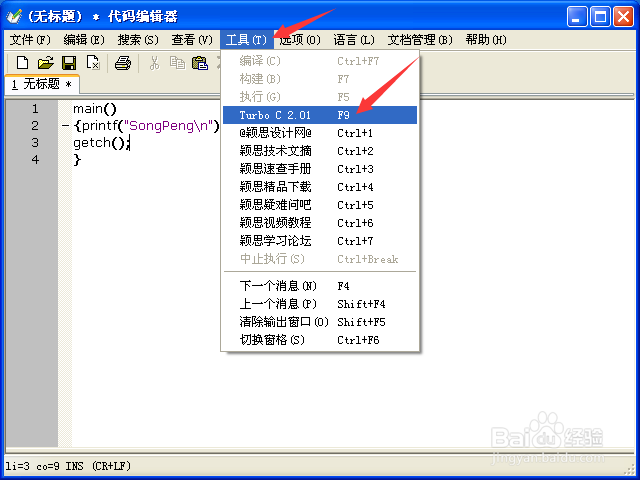Open the 搜索(S) menu
This screenshot has width=640, height=480.
138,40
